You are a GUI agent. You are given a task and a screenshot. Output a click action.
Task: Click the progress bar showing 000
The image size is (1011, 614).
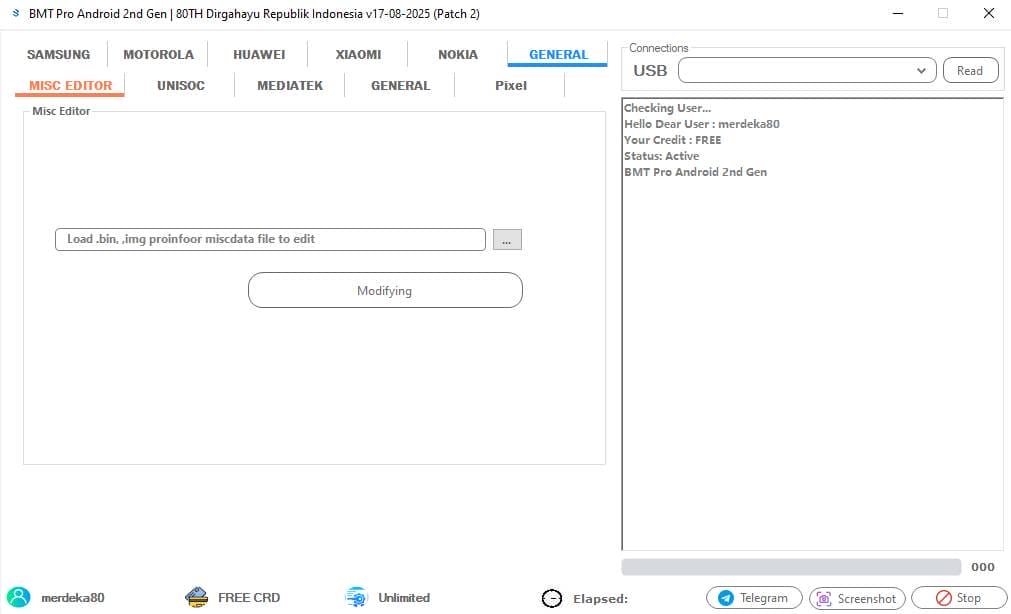pos(790,566)
